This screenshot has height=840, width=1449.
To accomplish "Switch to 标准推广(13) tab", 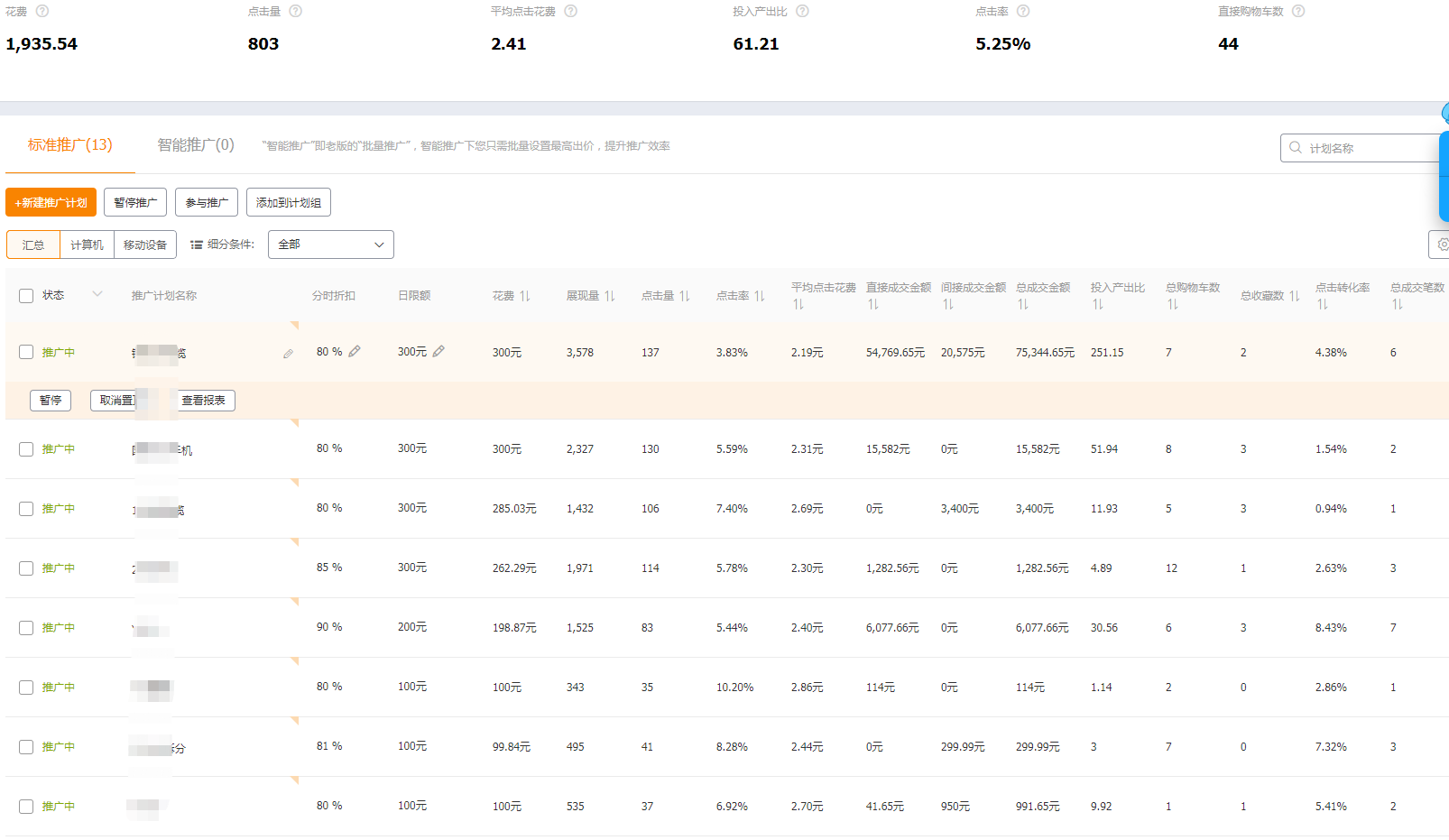I will [70, 145].
